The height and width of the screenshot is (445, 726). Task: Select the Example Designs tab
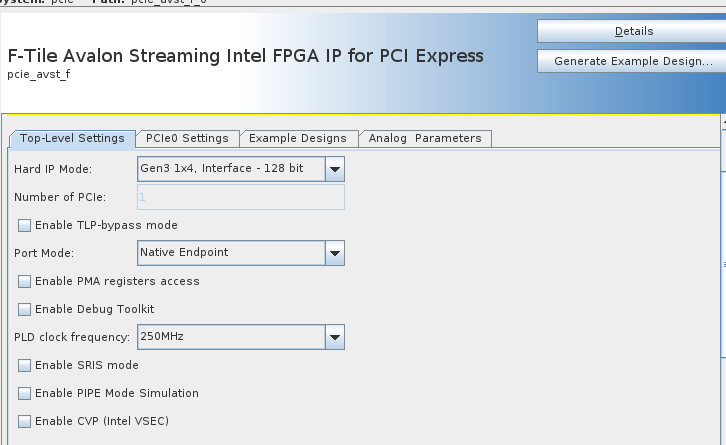[x=297, y=138]
